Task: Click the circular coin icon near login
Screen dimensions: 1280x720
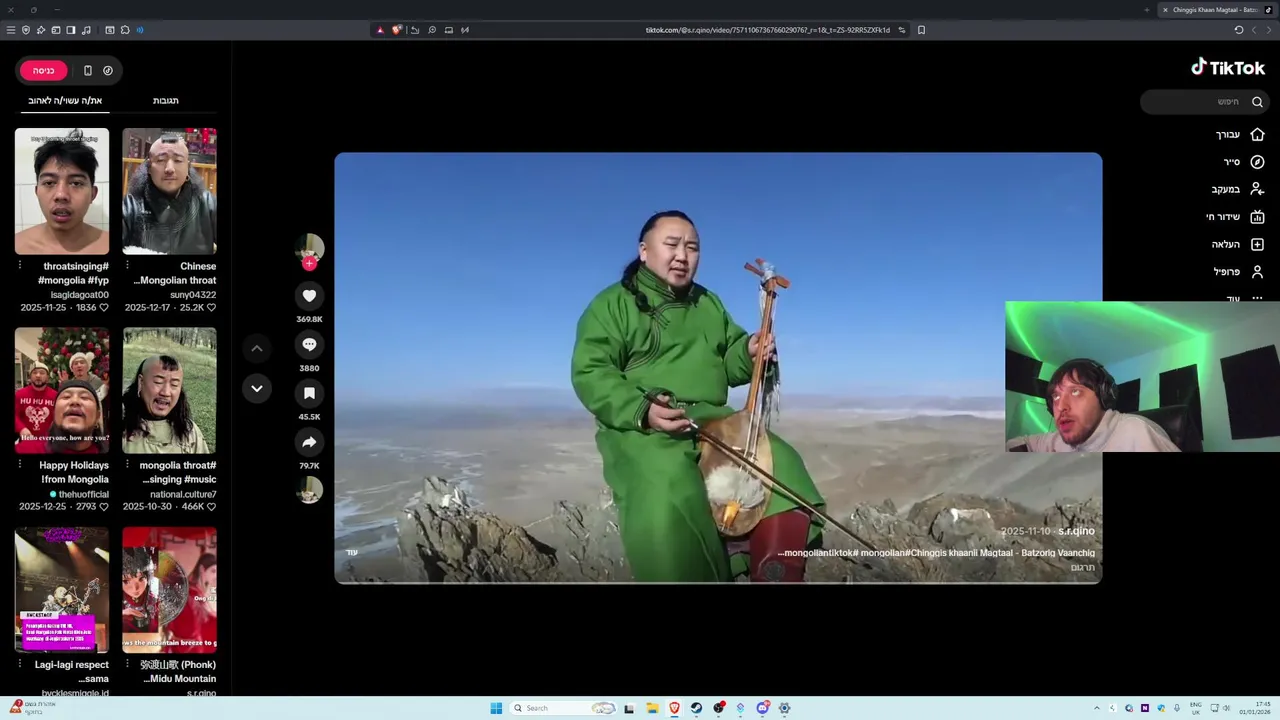Action: point(108,70)
